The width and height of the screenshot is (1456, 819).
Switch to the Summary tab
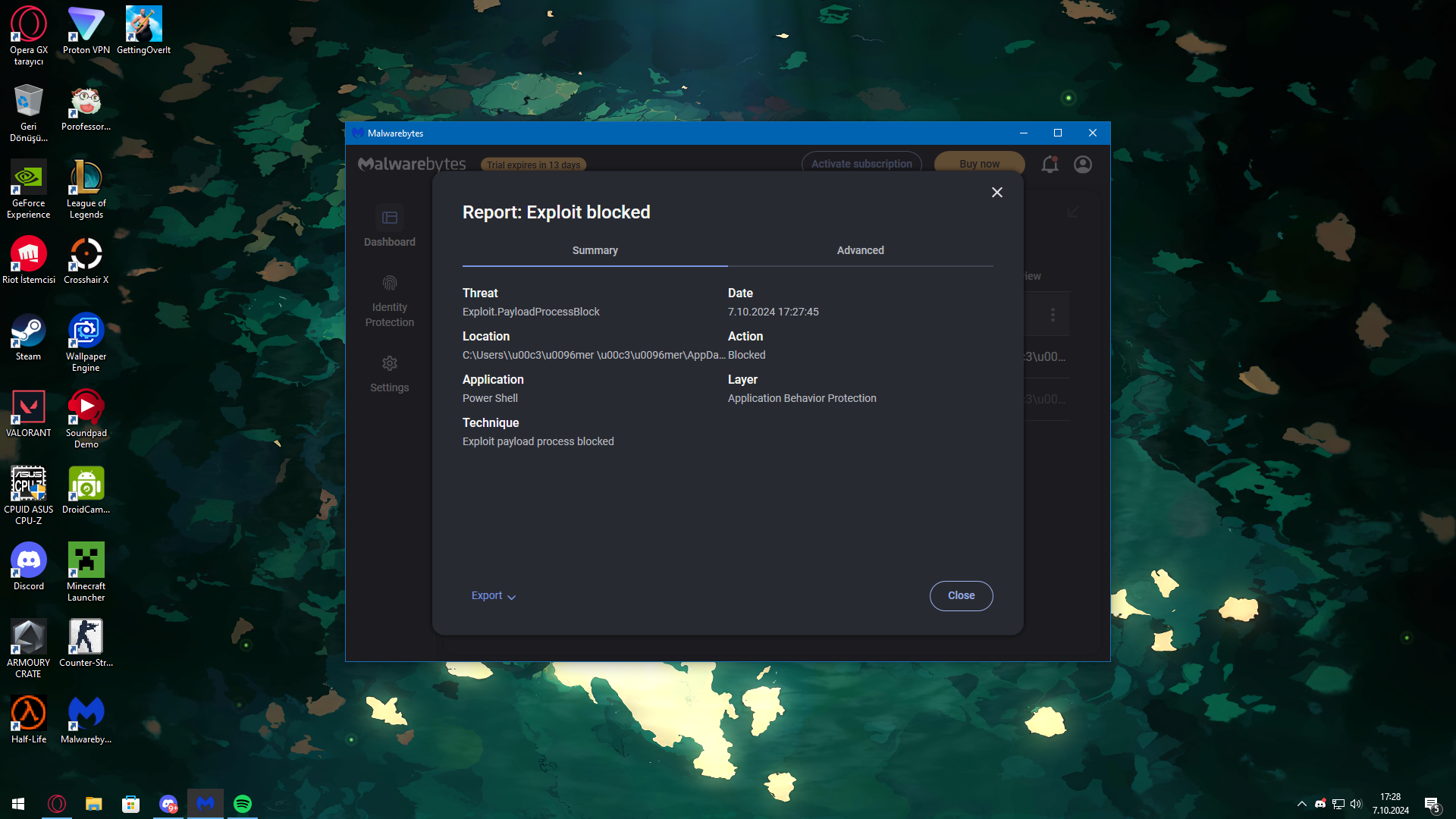[595, 250]
